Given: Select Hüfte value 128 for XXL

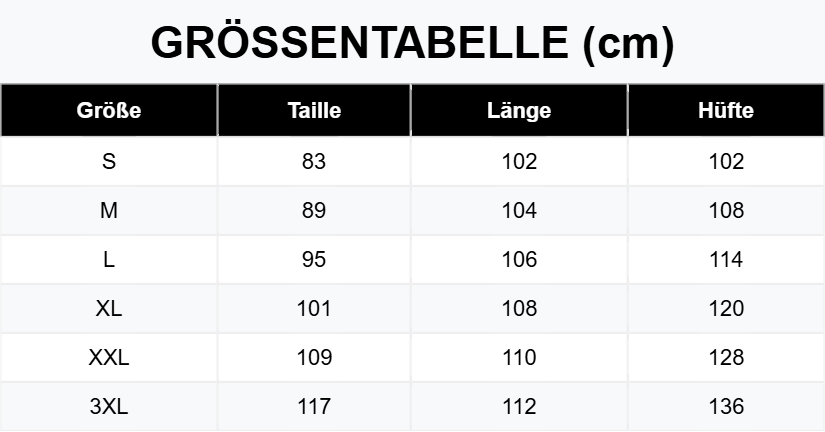Looking at the screenshot, I should pyautogui.click(x=726, y=357).
